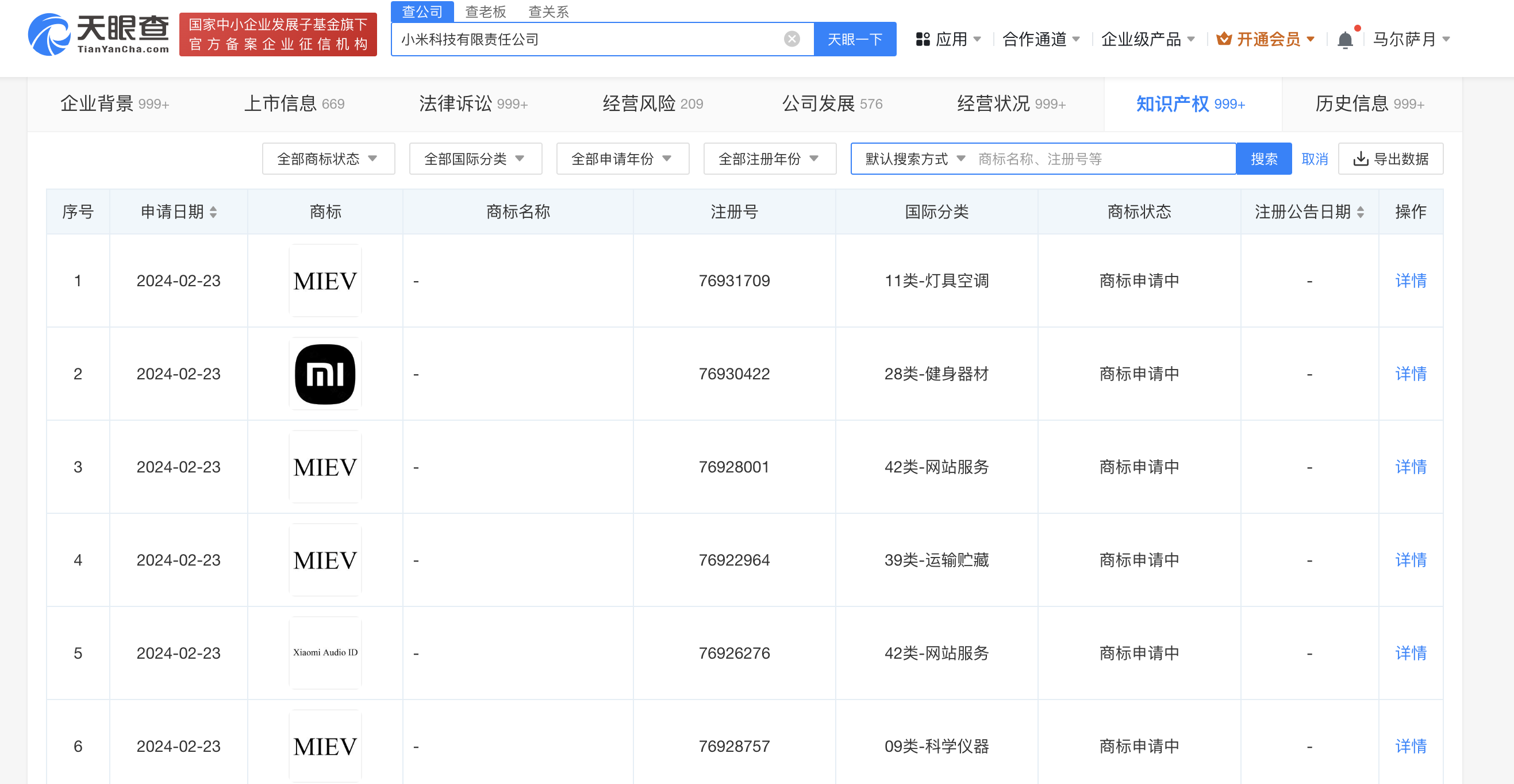The image size is (1514, 784).
Task: Open MIEV trademark thumbnail in row 3
Action: pyautogui.click(x=325, y=467)
